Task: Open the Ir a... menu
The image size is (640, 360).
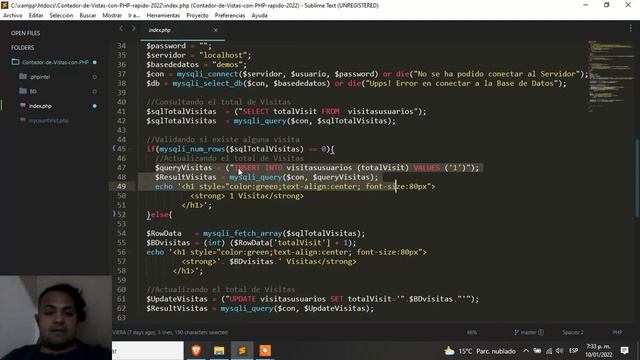Action: click(134, 16)
